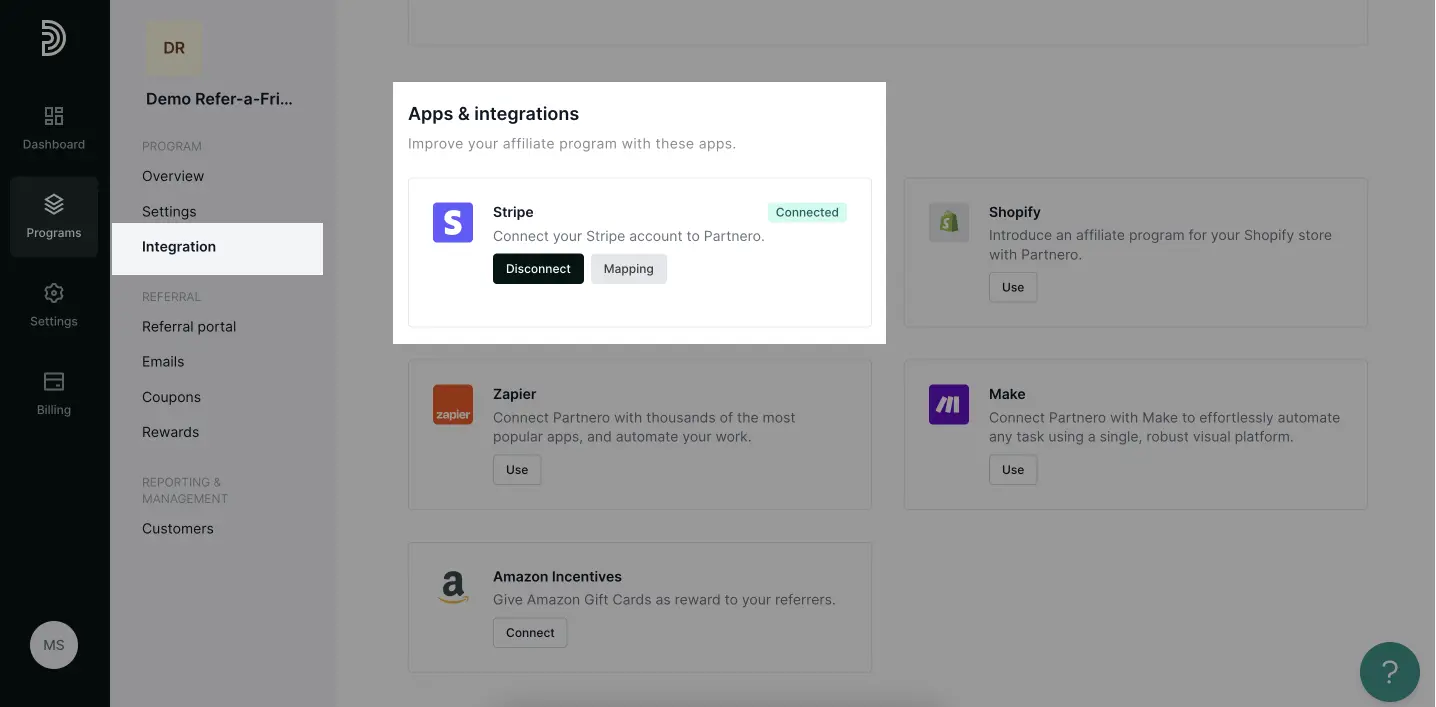
Task: Click the Zapier logo icon
Action: click(x=453, y=404)
